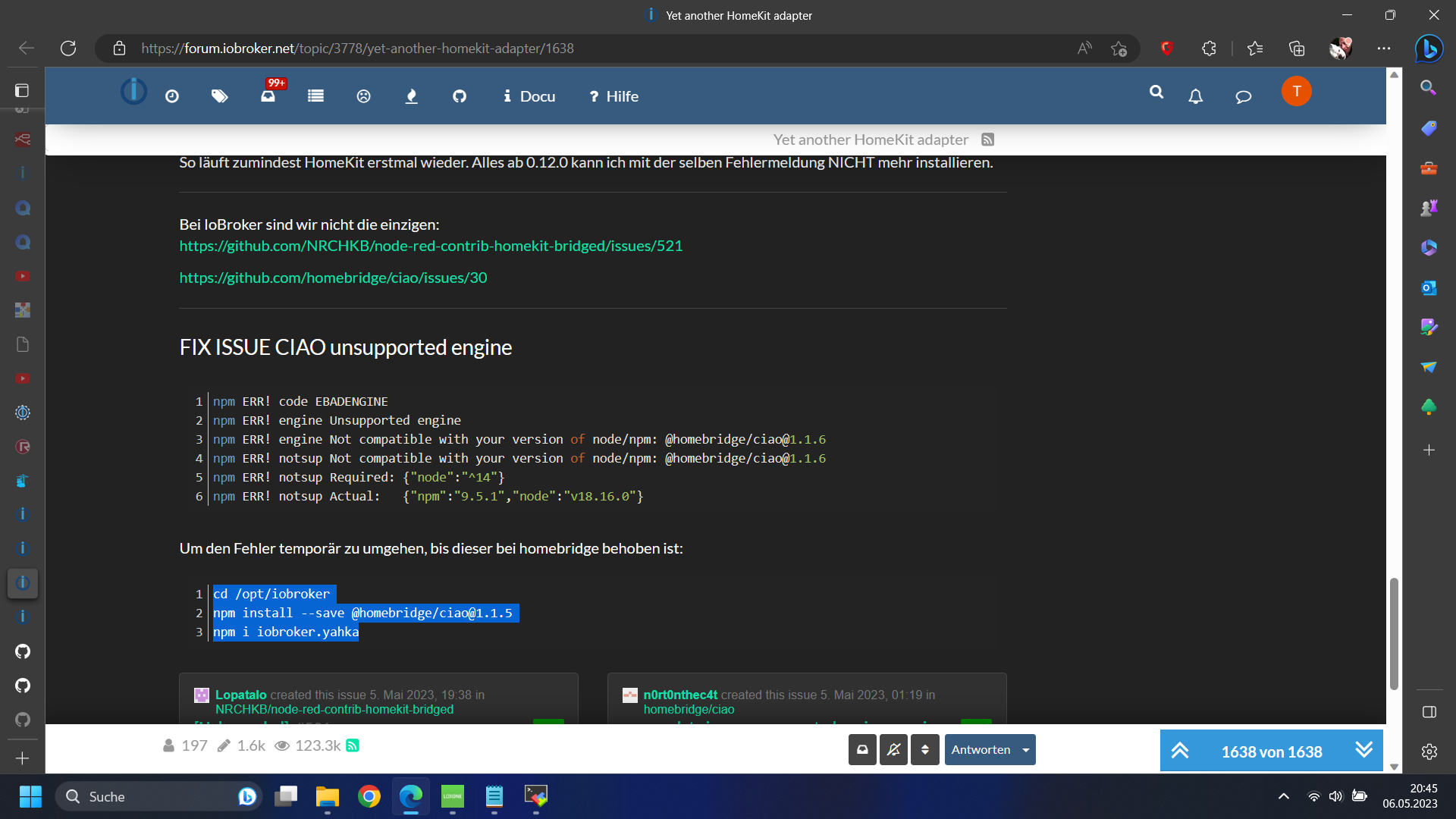This screenshot has width=1456, height=819.
Task: Open the forum search magnifier
Action: (1156, 92)
